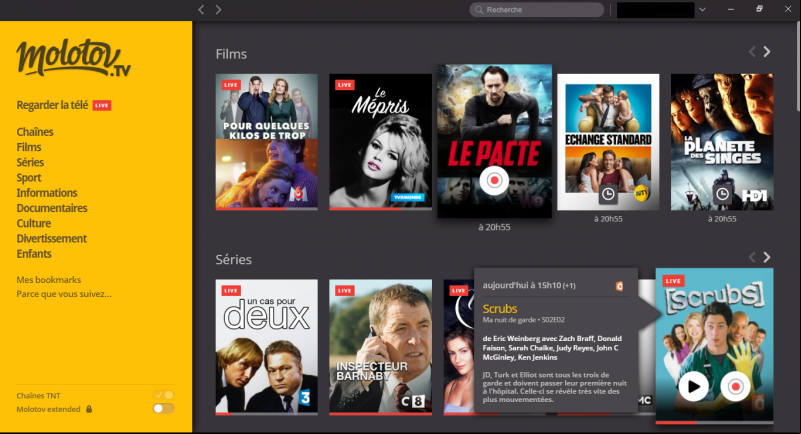Screen dimensions: 801x434
Task: Set reminder clock on La Planète des Singes
Action: (x=722, y=194)
